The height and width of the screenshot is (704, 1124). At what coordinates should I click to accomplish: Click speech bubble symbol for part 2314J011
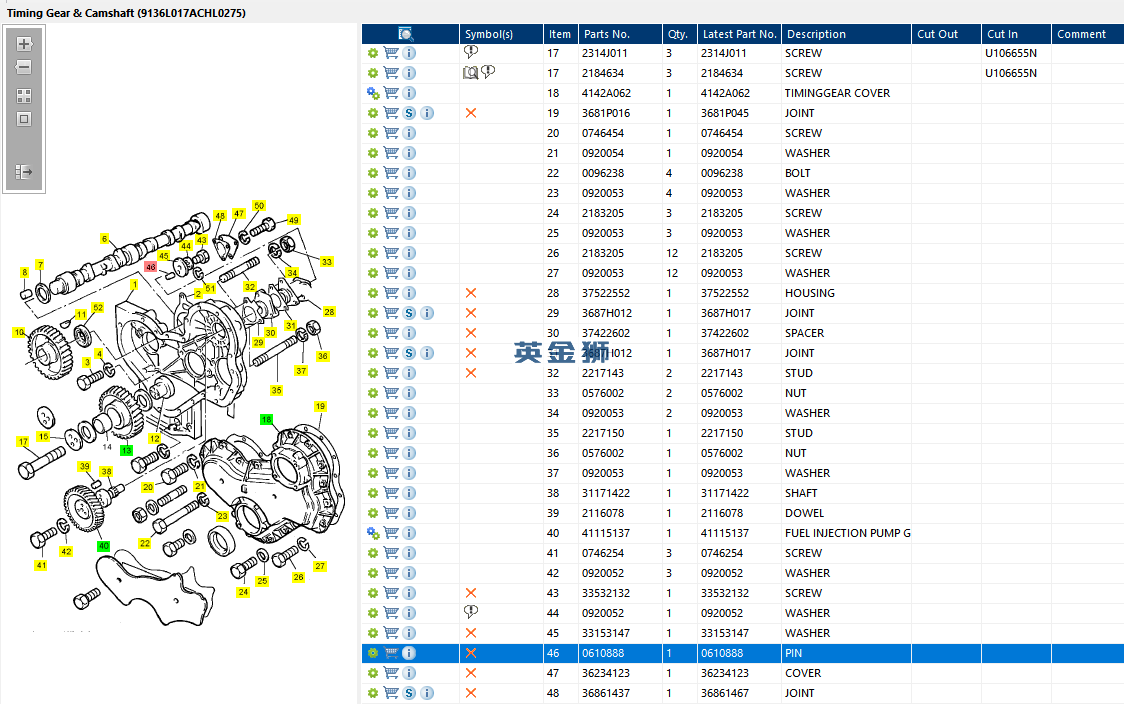click(x=471, y=52)
